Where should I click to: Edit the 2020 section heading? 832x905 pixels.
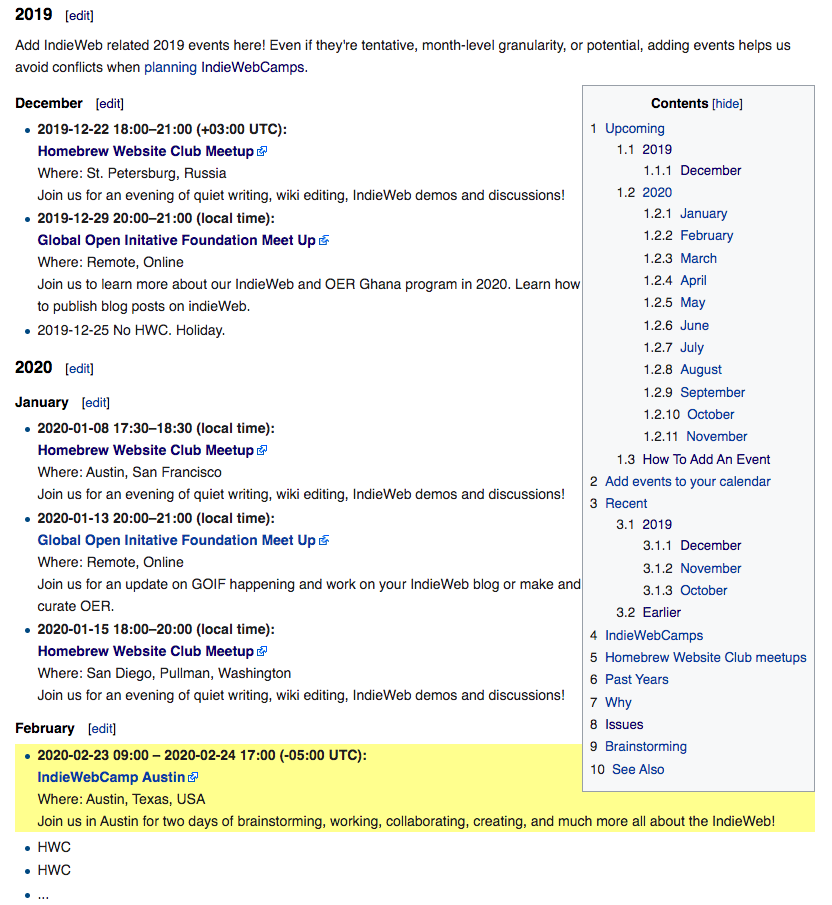79,369
